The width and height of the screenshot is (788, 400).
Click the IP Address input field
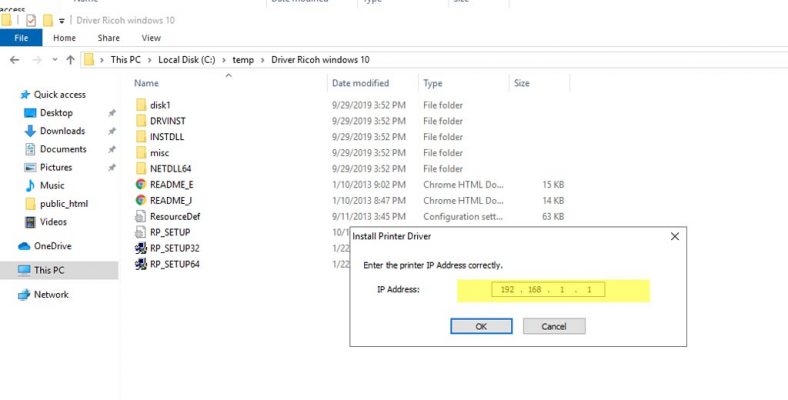[546, 290]
